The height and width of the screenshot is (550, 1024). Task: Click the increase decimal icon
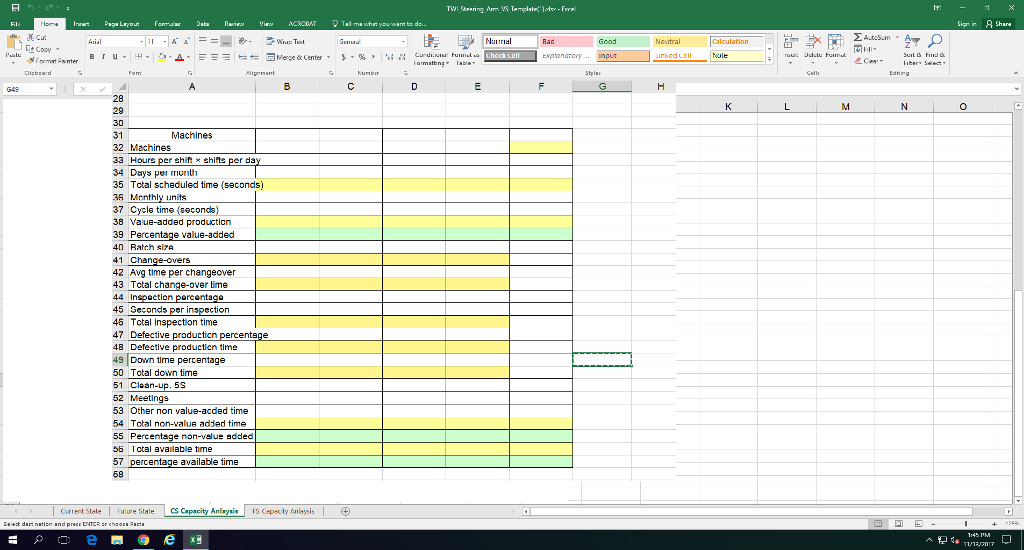[389, 57]
